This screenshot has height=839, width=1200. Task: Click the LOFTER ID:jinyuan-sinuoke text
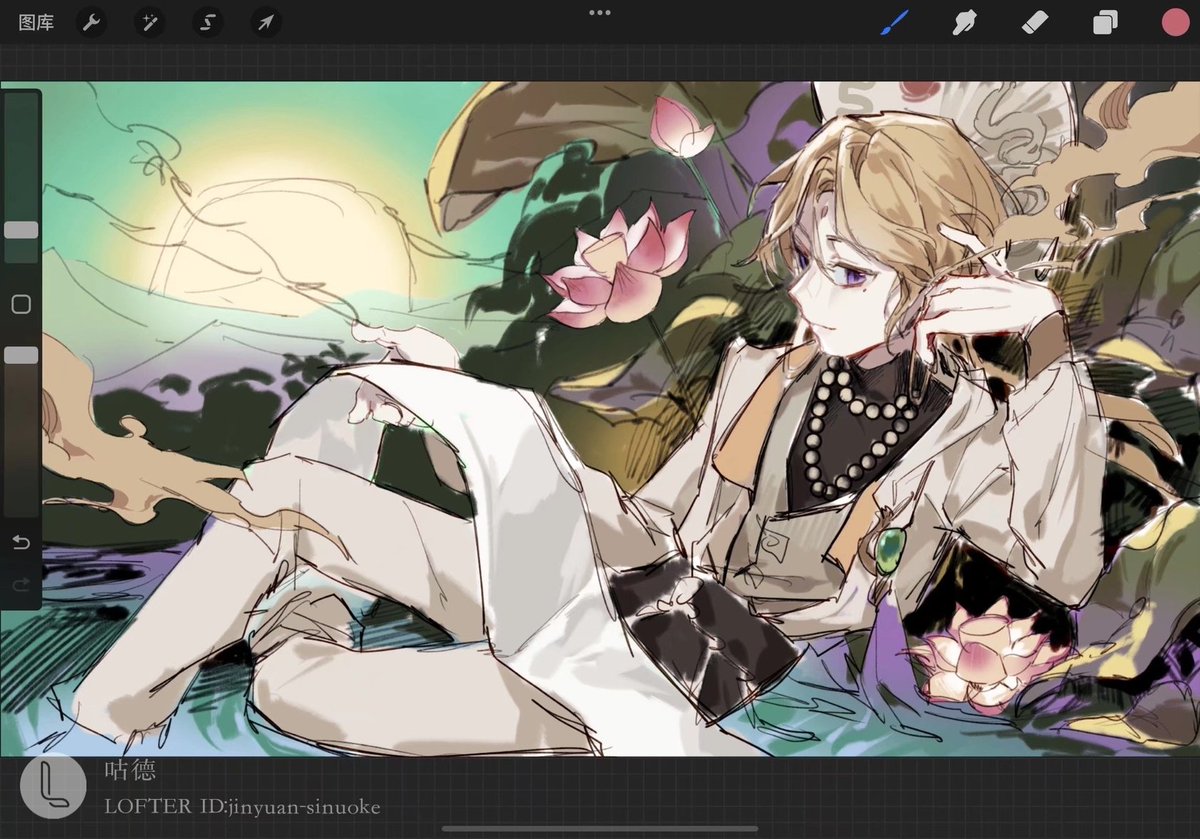(x=242, y=806)
